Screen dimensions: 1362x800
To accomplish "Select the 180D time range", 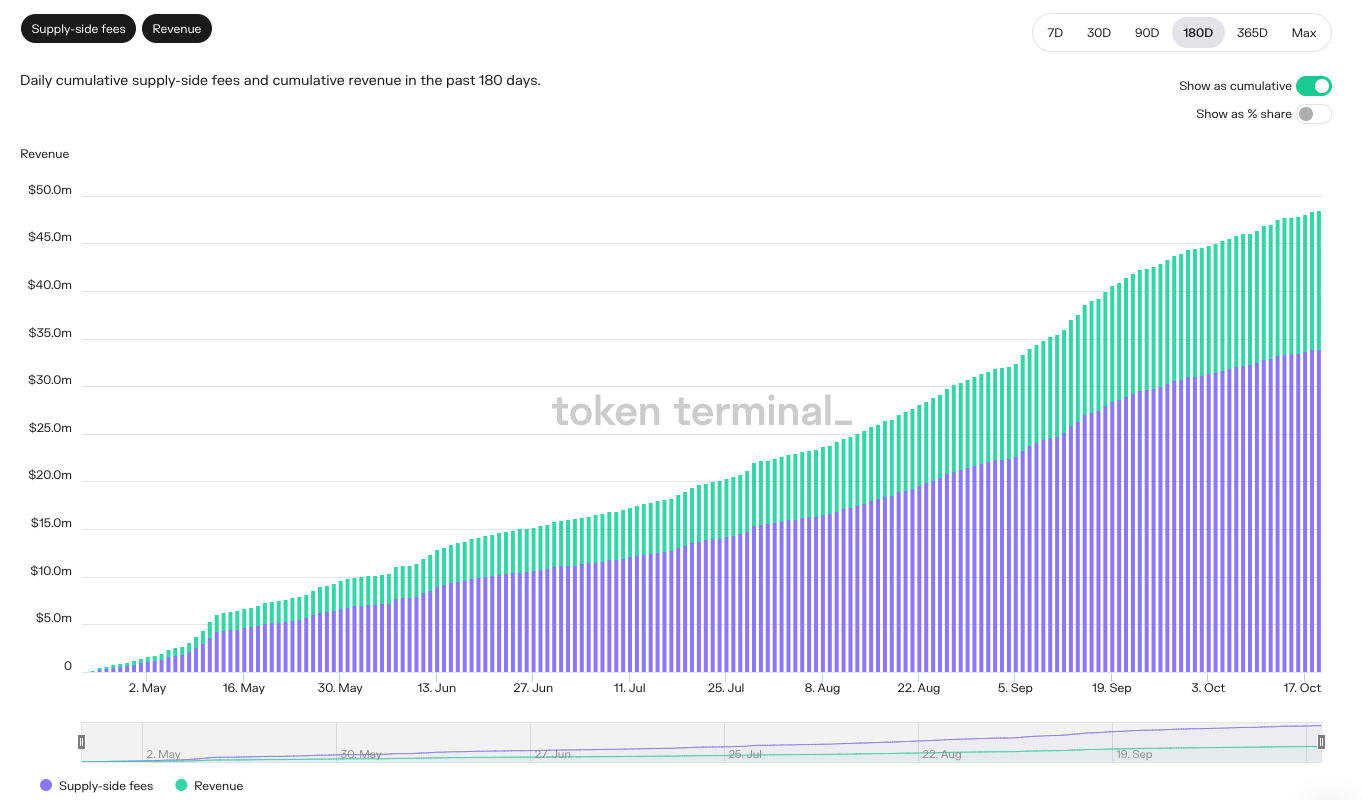I will point(1198,33).
